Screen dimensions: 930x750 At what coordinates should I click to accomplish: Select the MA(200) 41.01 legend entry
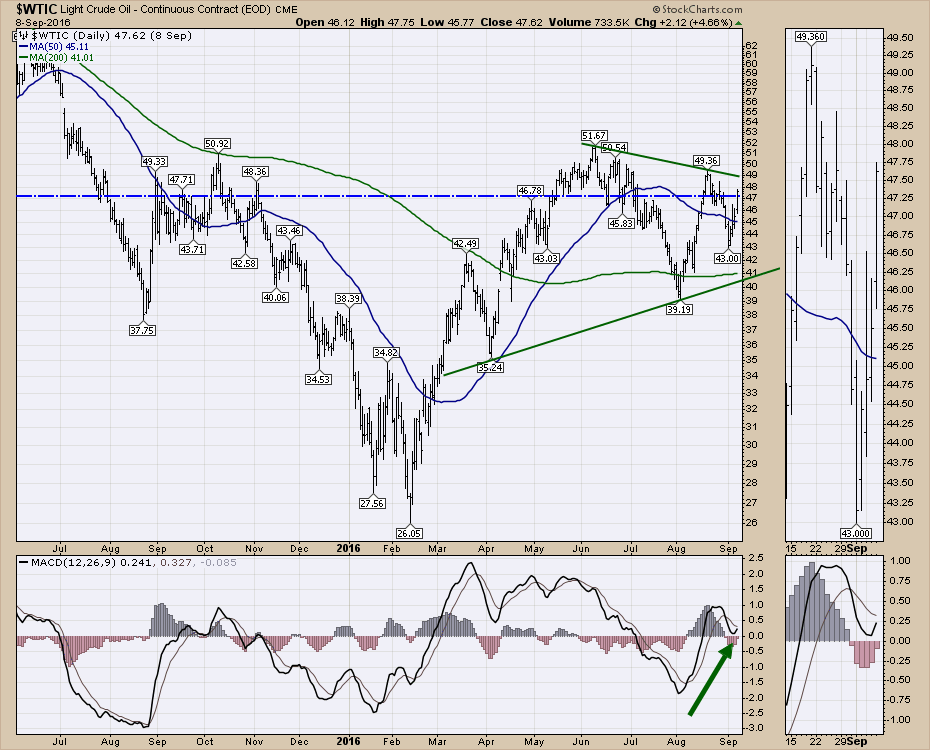[56, 58]
